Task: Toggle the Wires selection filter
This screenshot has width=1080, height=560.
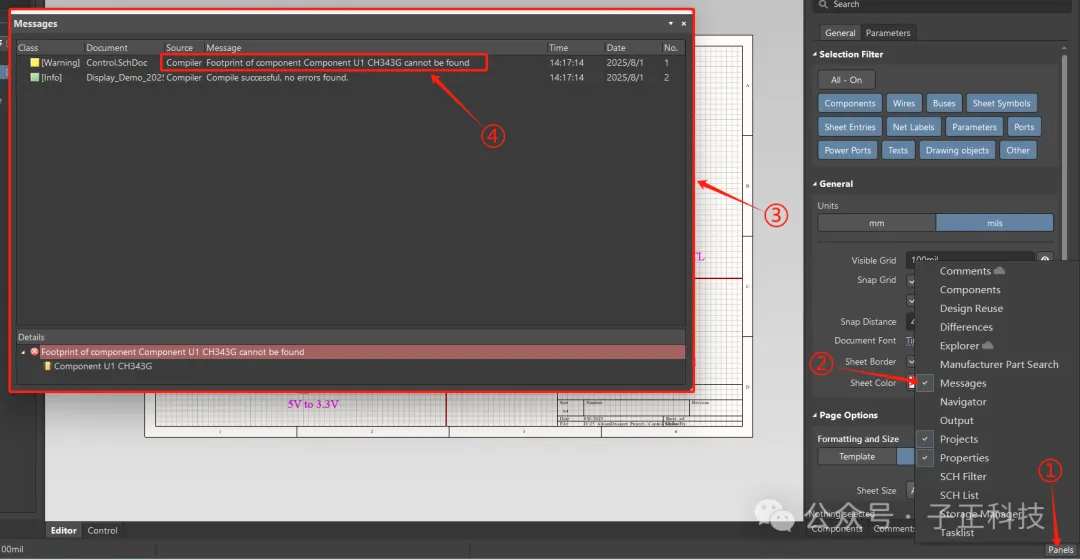Action: pos(904,103)
